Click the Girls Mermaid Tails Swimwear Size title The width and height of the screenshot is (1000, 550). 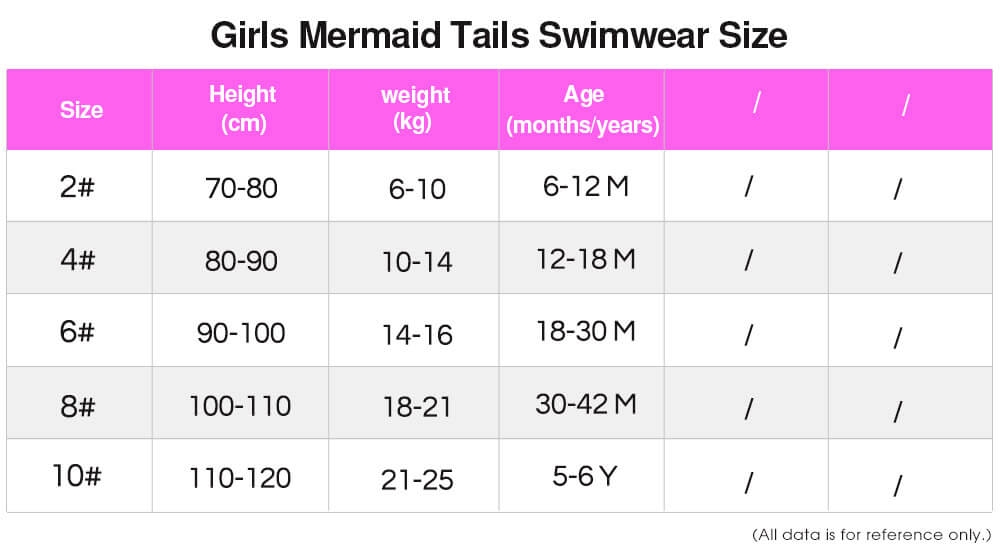click(x=499, y=36)
